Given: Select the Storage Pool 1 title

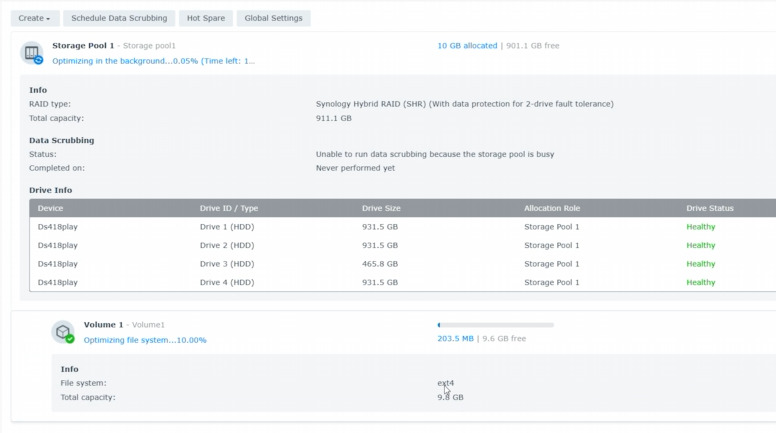Looking at the screenshot, I should [83, 46].
